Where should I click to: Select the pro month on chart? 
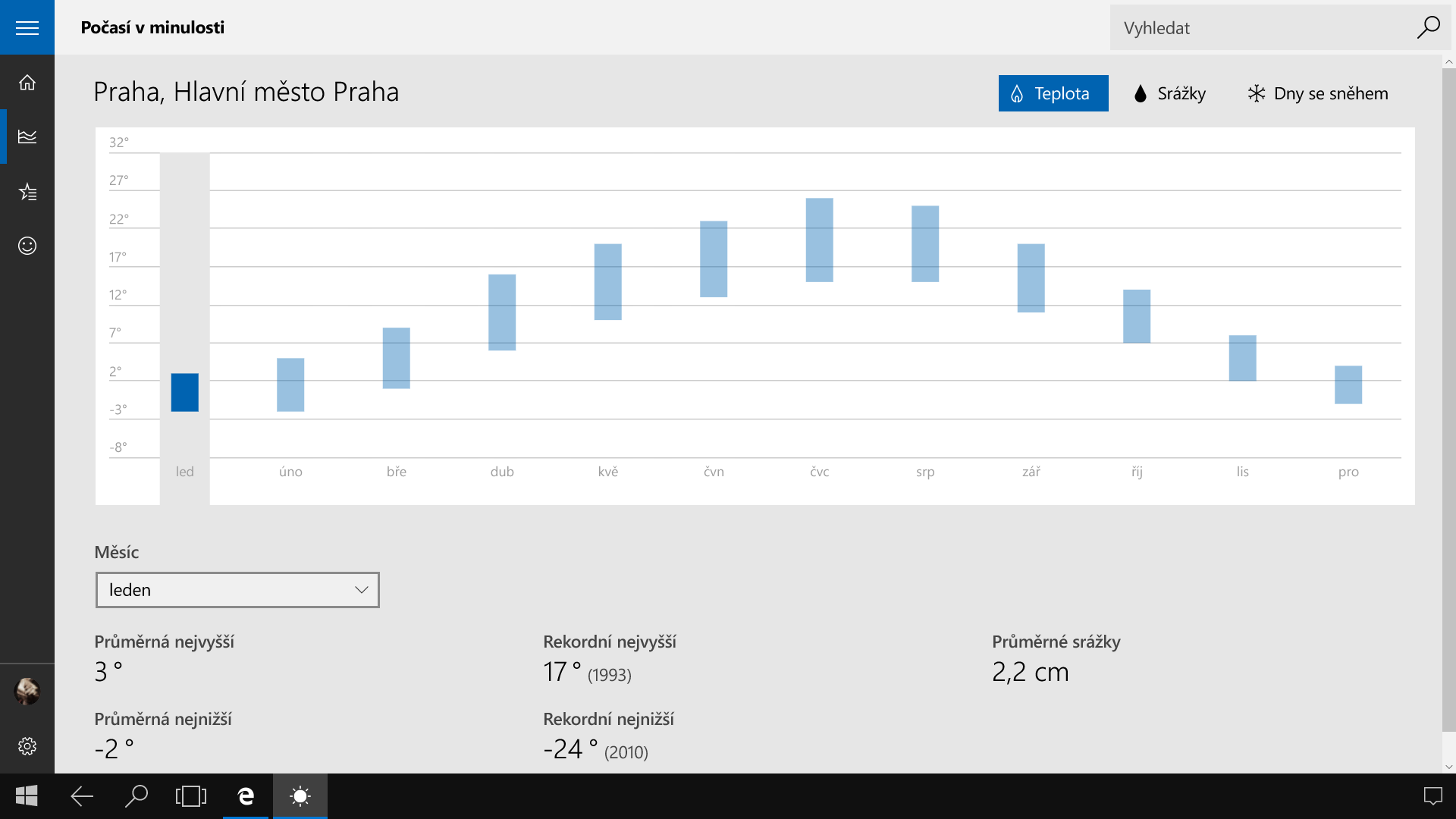[1348, 384]
